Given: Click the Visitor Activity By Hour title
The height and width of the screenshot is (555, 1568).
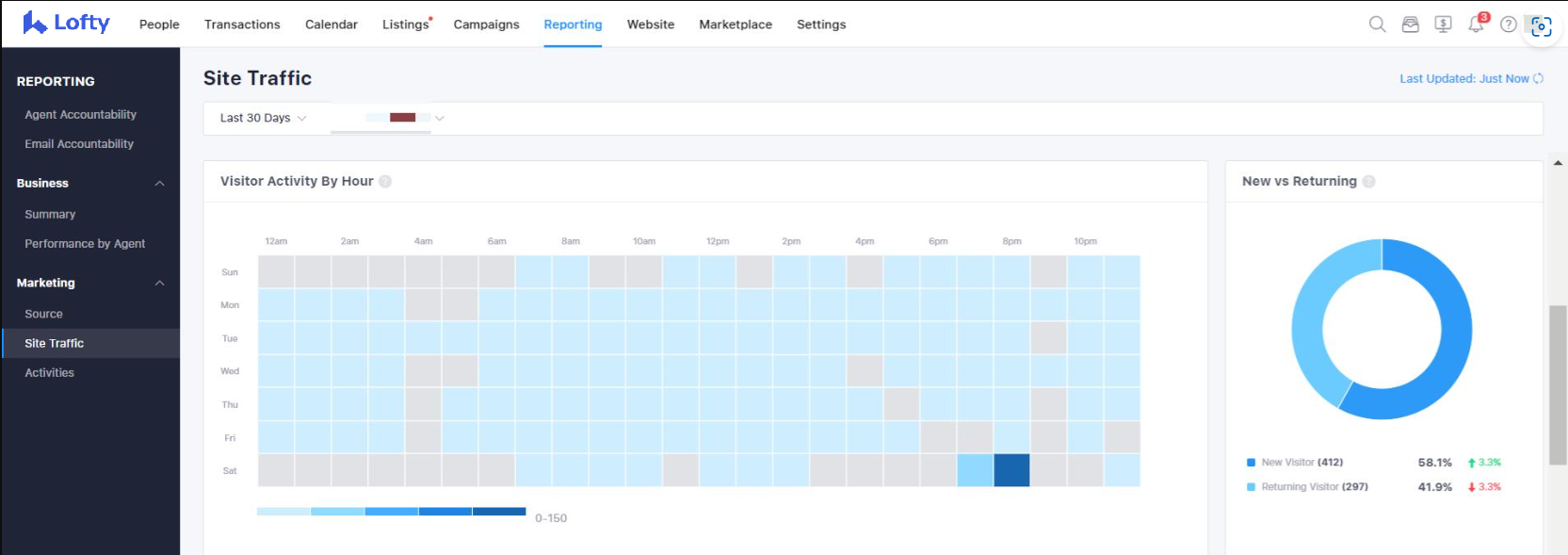Looking at the screenshot, I should (x=297, y=181).
